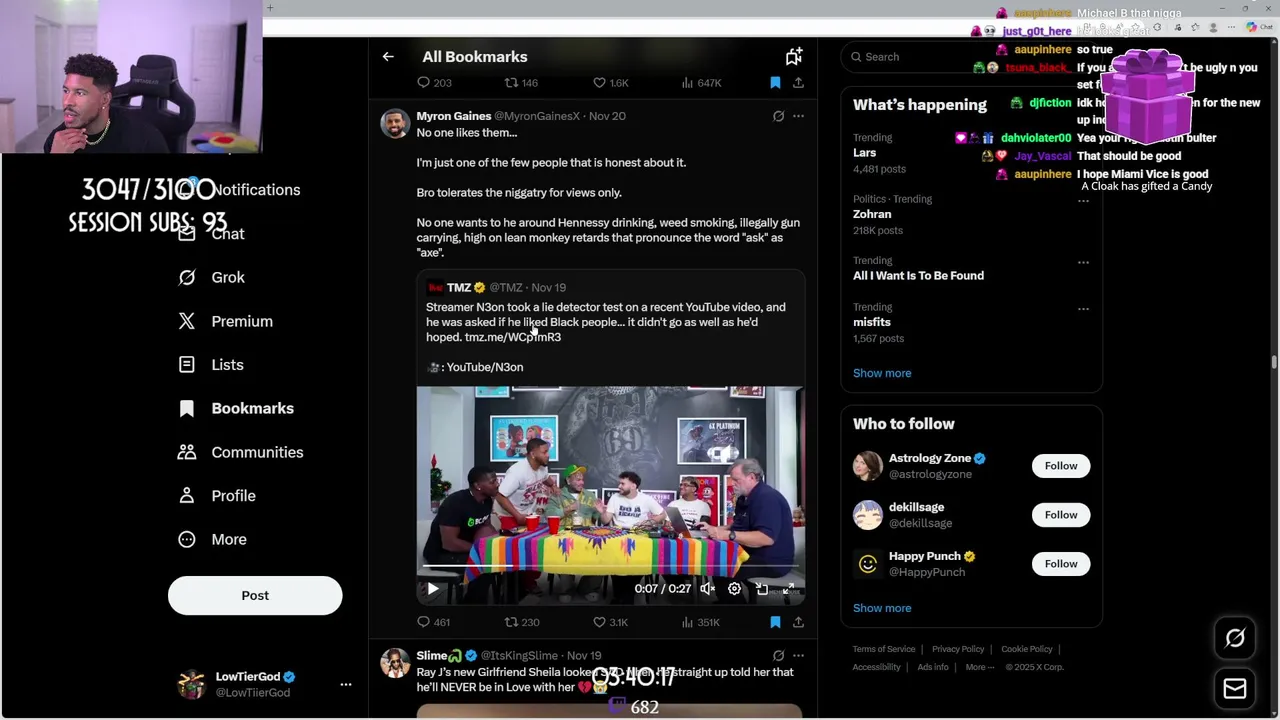Toggle picture-in-picture on the video
The width and height of the screenshot is (1280, 720).
click(762, 589)
